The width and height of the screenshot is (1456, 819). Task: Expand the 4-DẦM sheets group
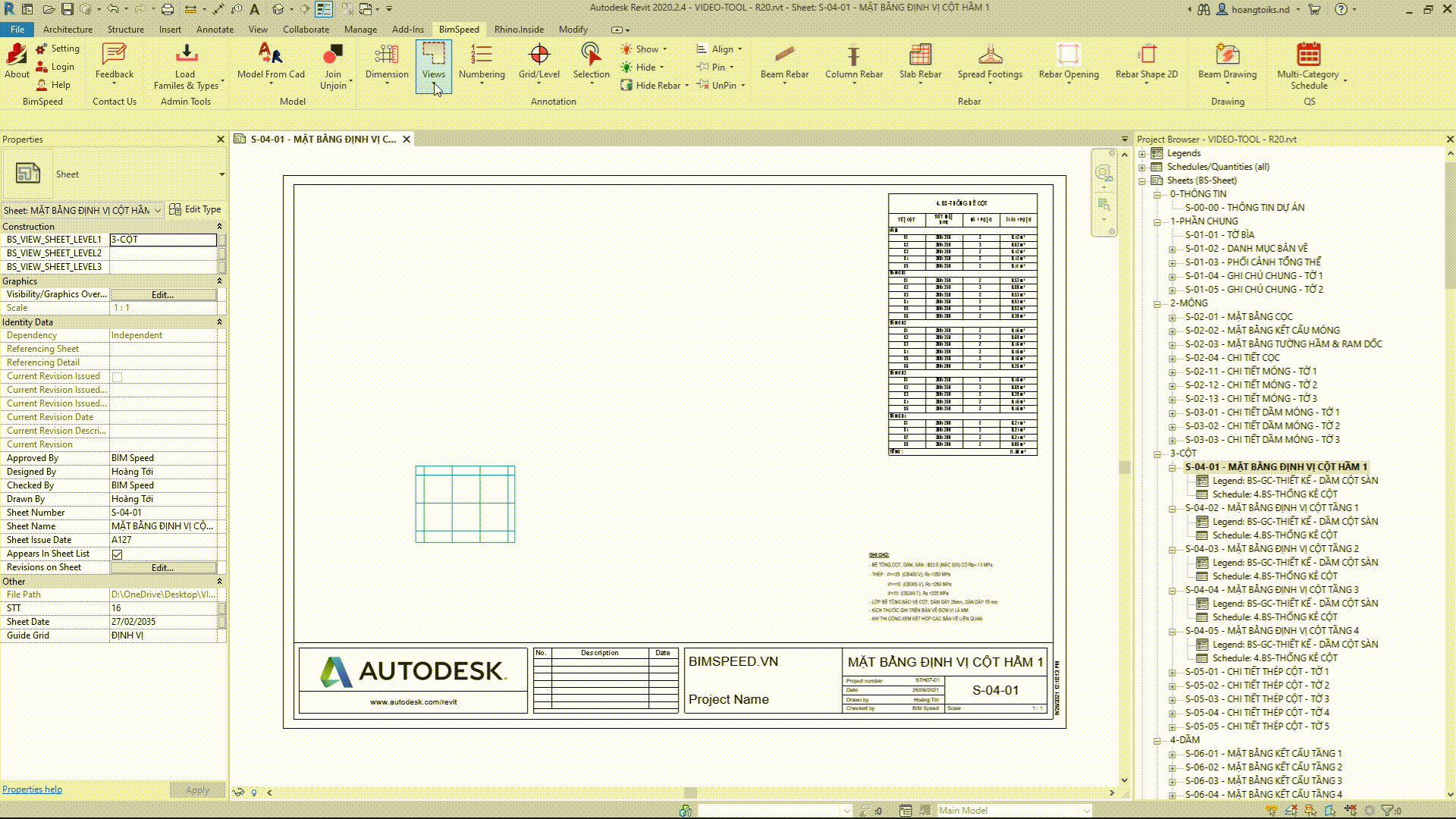(x=1156, y=739)
